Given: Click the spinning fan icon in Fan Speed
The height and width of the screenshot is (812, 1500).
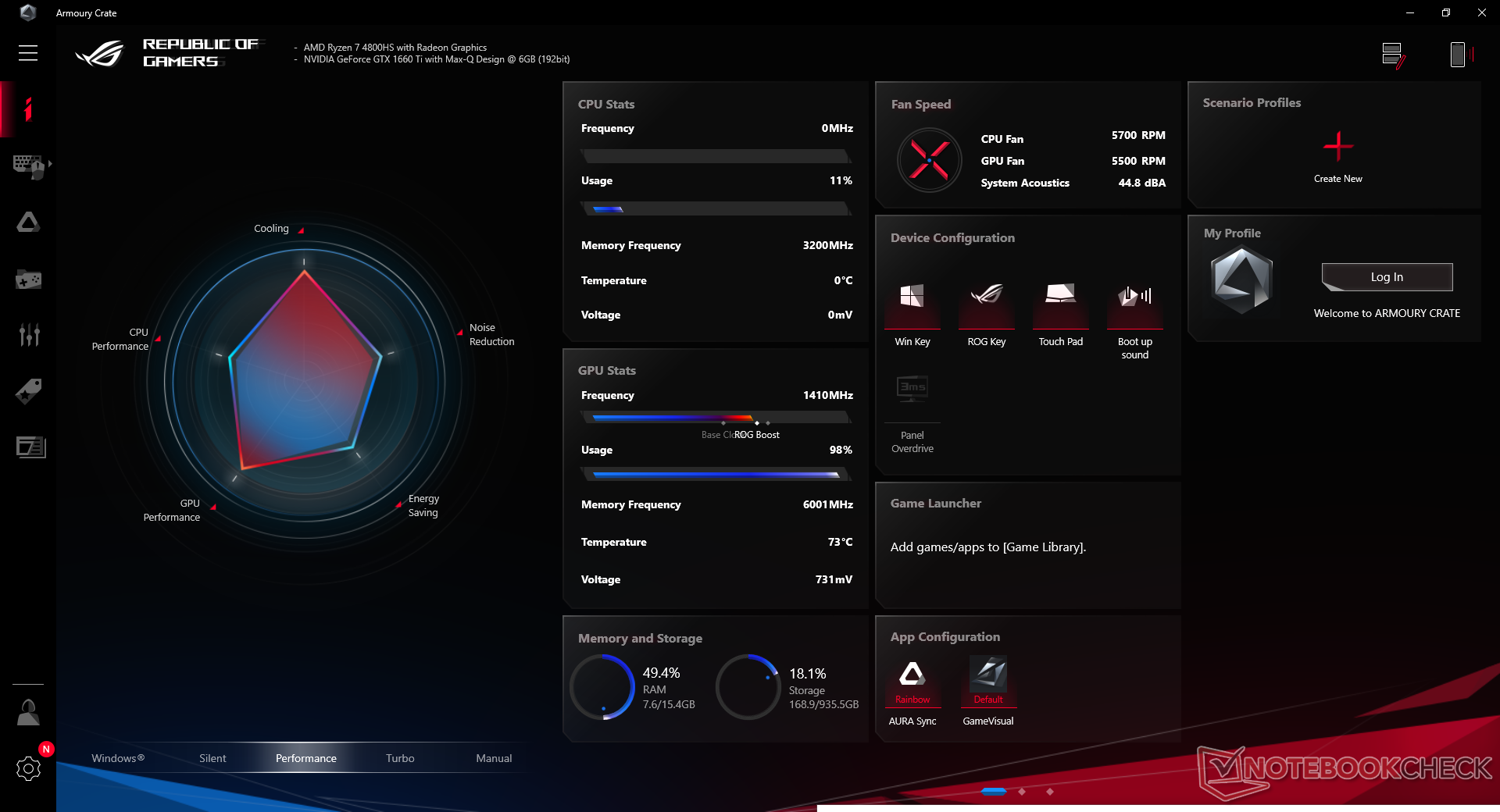Looking at the screenshot, I should [929, 160].
